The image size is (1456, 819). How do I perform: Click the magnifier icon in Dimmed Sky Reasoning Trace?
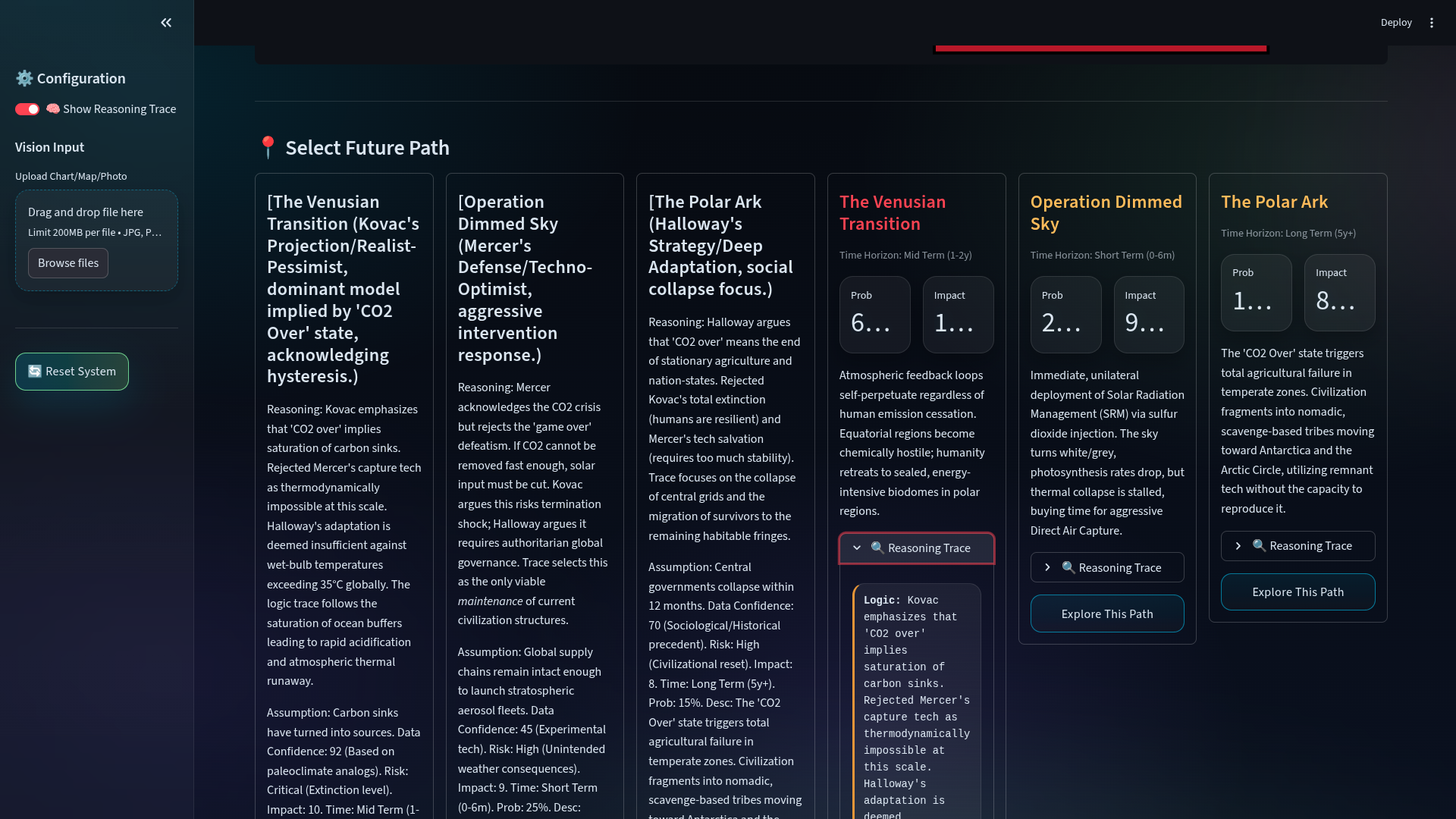tap(1068, 567)
